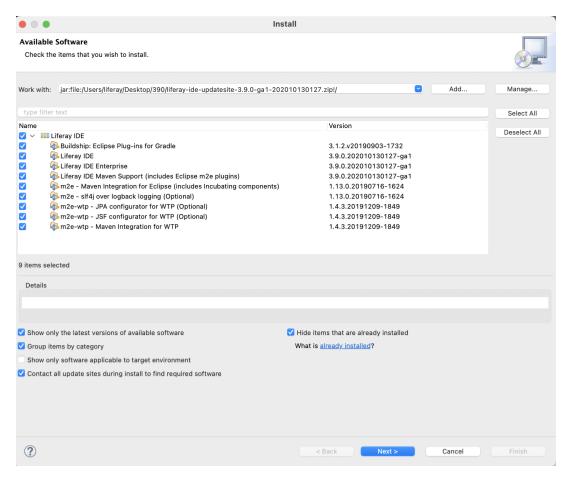Click the m2e slf4j logback logging icon
Viewport: 574px width, 477px height.
tap(54, 196)
